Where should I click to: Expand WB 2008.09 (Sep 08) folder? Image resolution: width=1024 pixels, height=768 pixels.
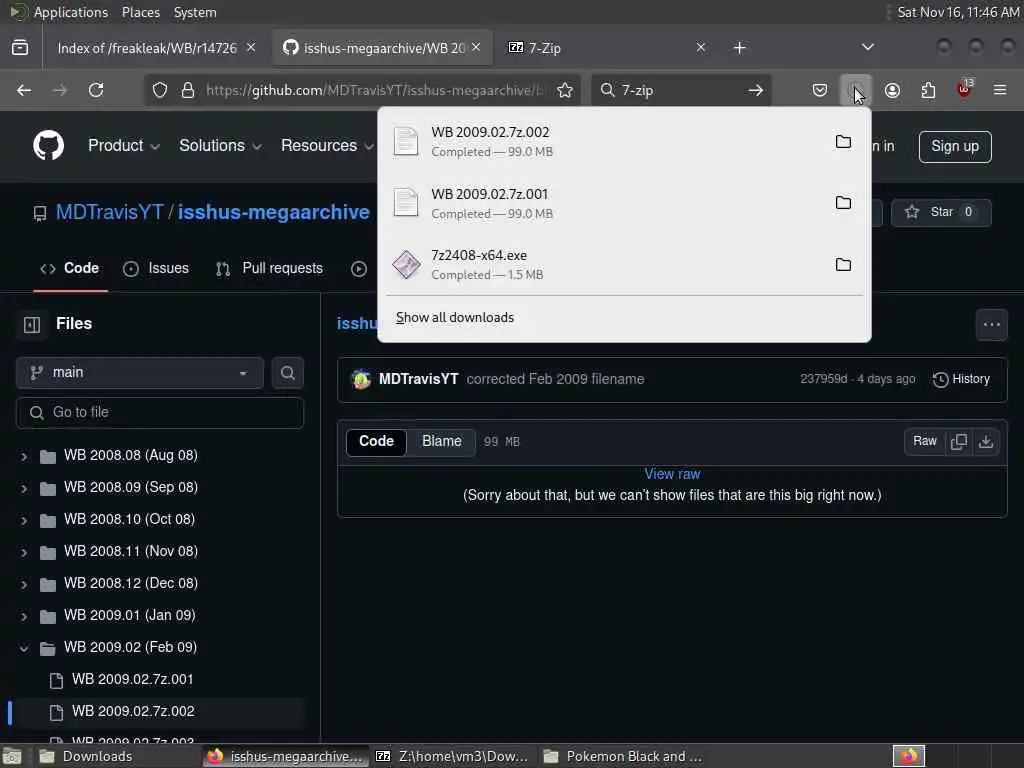24,488
